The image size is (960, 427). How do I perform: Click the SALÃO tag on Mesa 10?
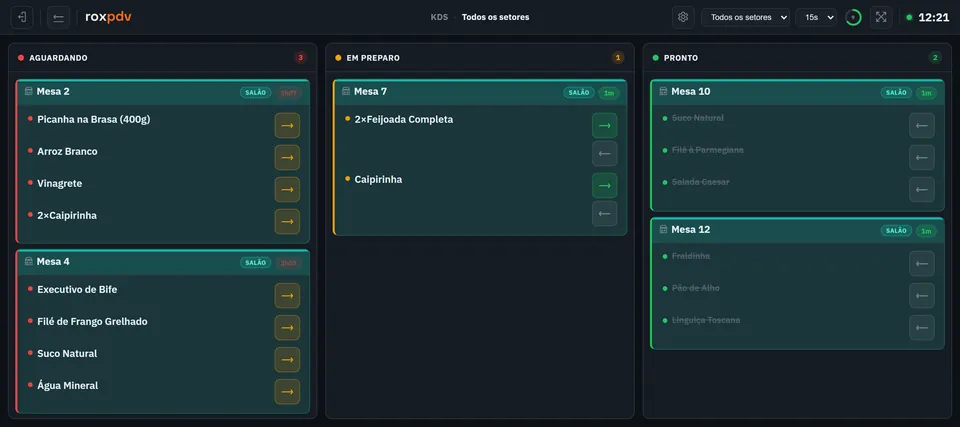(896, 93)
